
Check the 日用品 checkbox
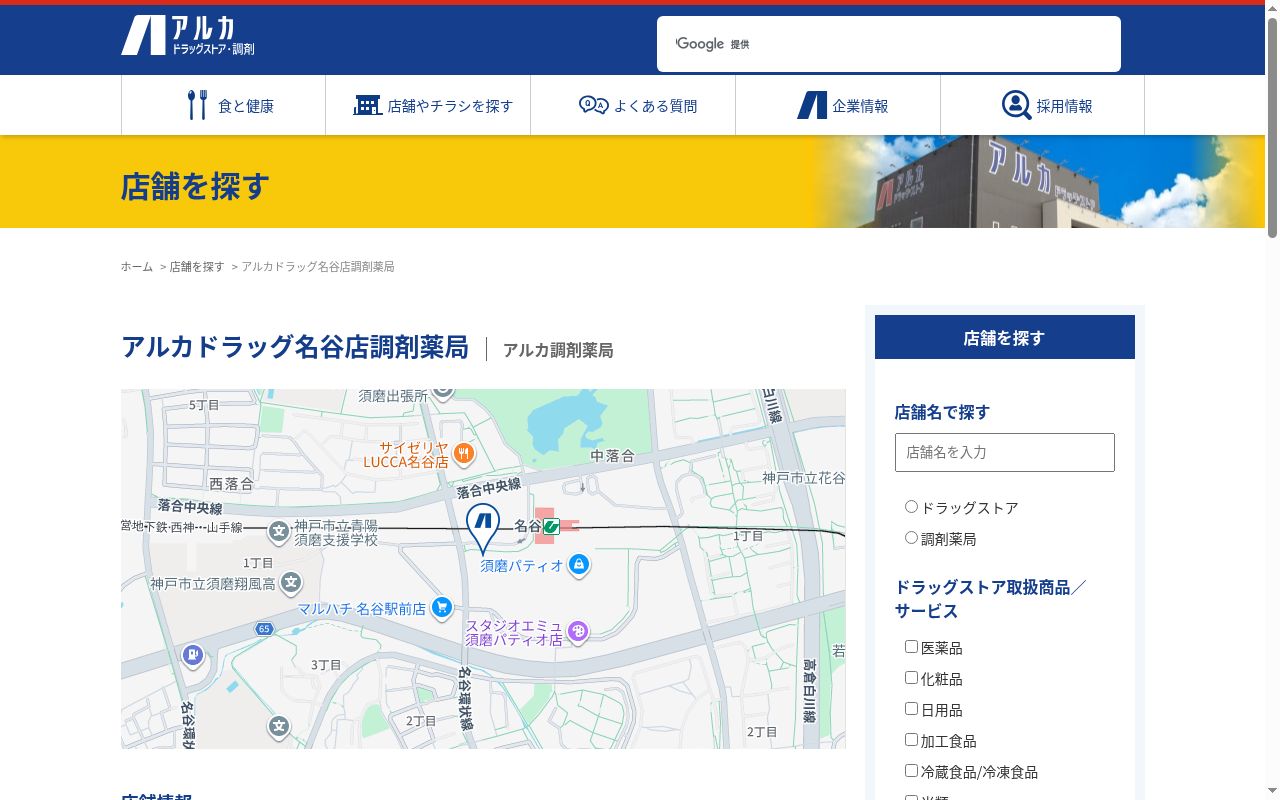coord(911,709)
